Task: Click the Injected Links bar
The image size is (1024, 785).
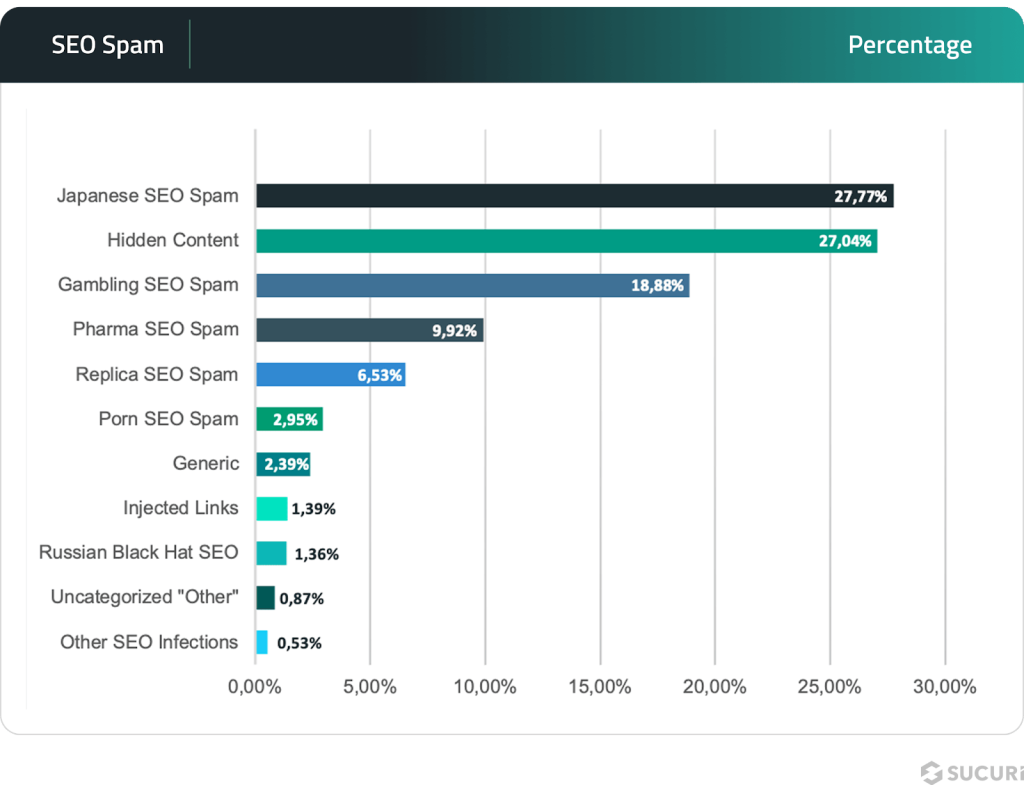Action: (x=271, y=508)
